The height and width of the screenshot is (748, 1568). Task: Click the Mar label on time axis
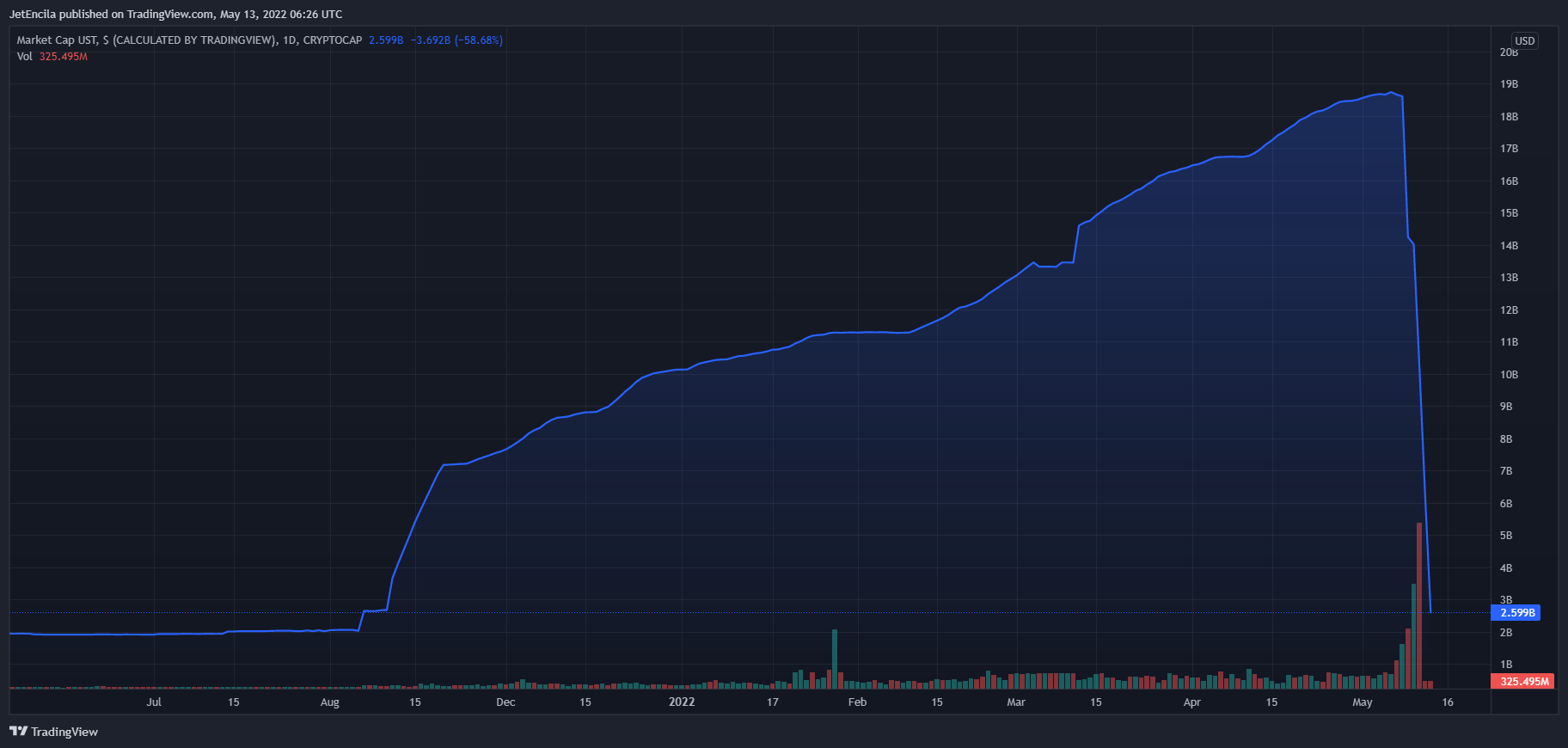tap(1016, 702)
